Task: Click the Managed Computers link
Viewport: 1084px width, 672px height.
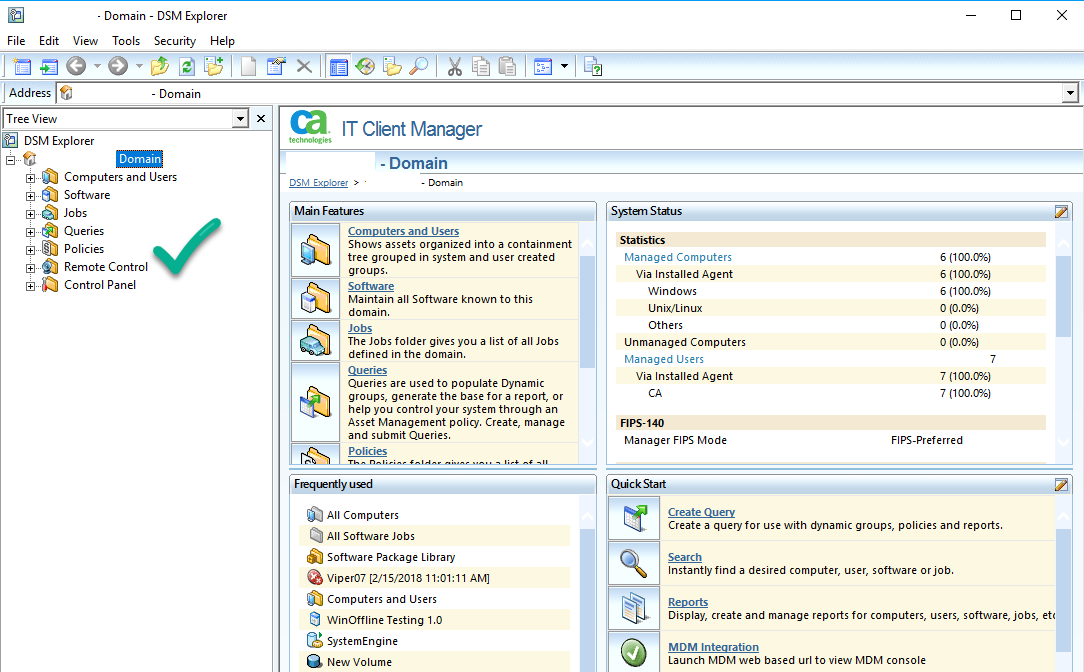Action: [x=677, y=257]
